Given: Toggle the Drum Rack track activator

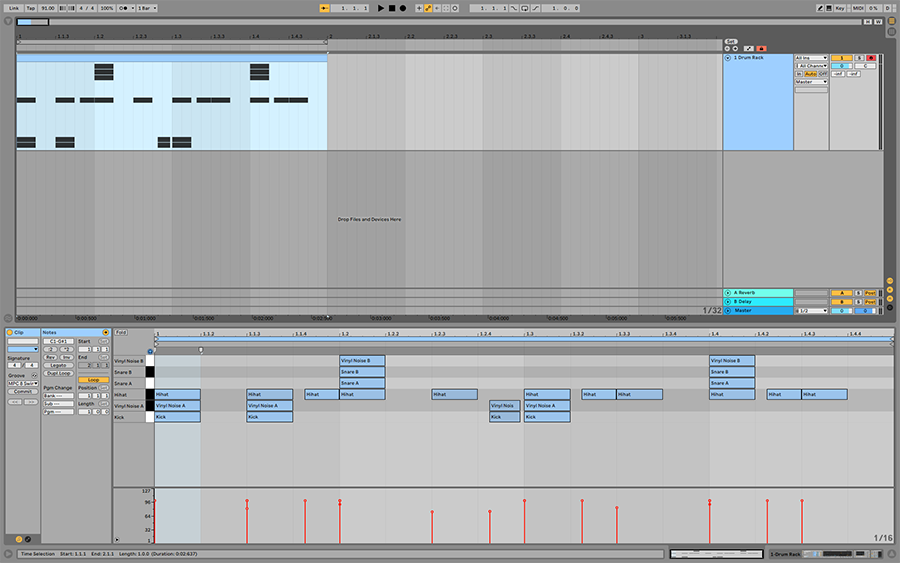Looking at the screenshot, I should click(841, 58).
